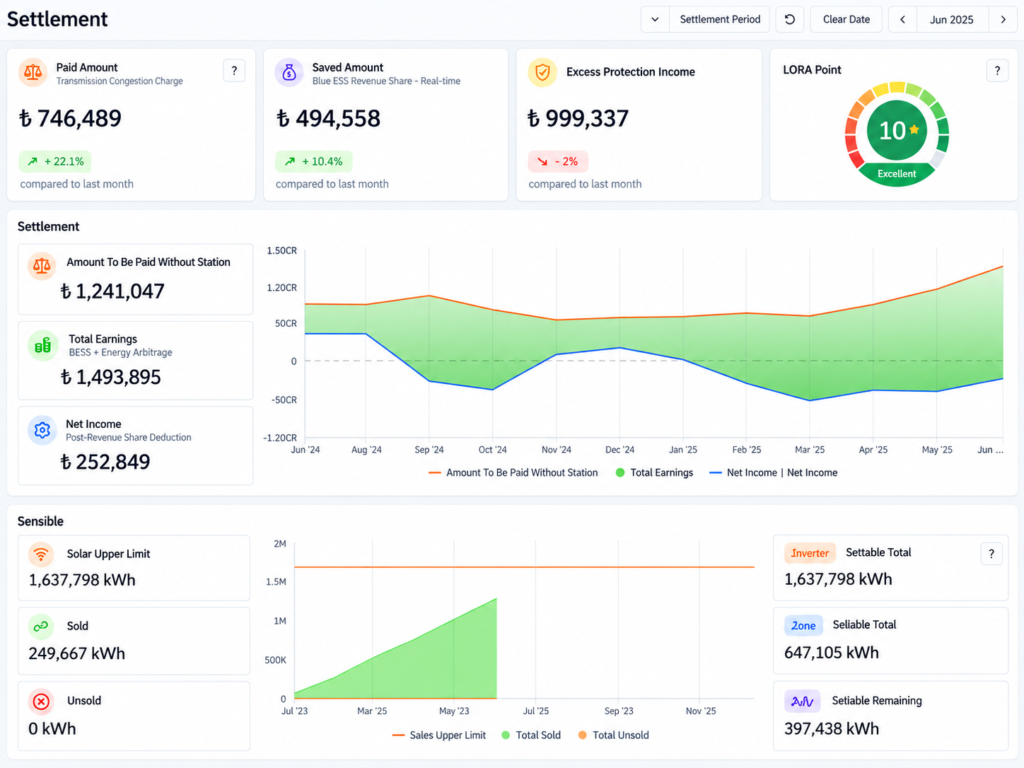1024x768 pixels.
Task: Click the Paid Amount scales icon
Action: pos(33,72)
